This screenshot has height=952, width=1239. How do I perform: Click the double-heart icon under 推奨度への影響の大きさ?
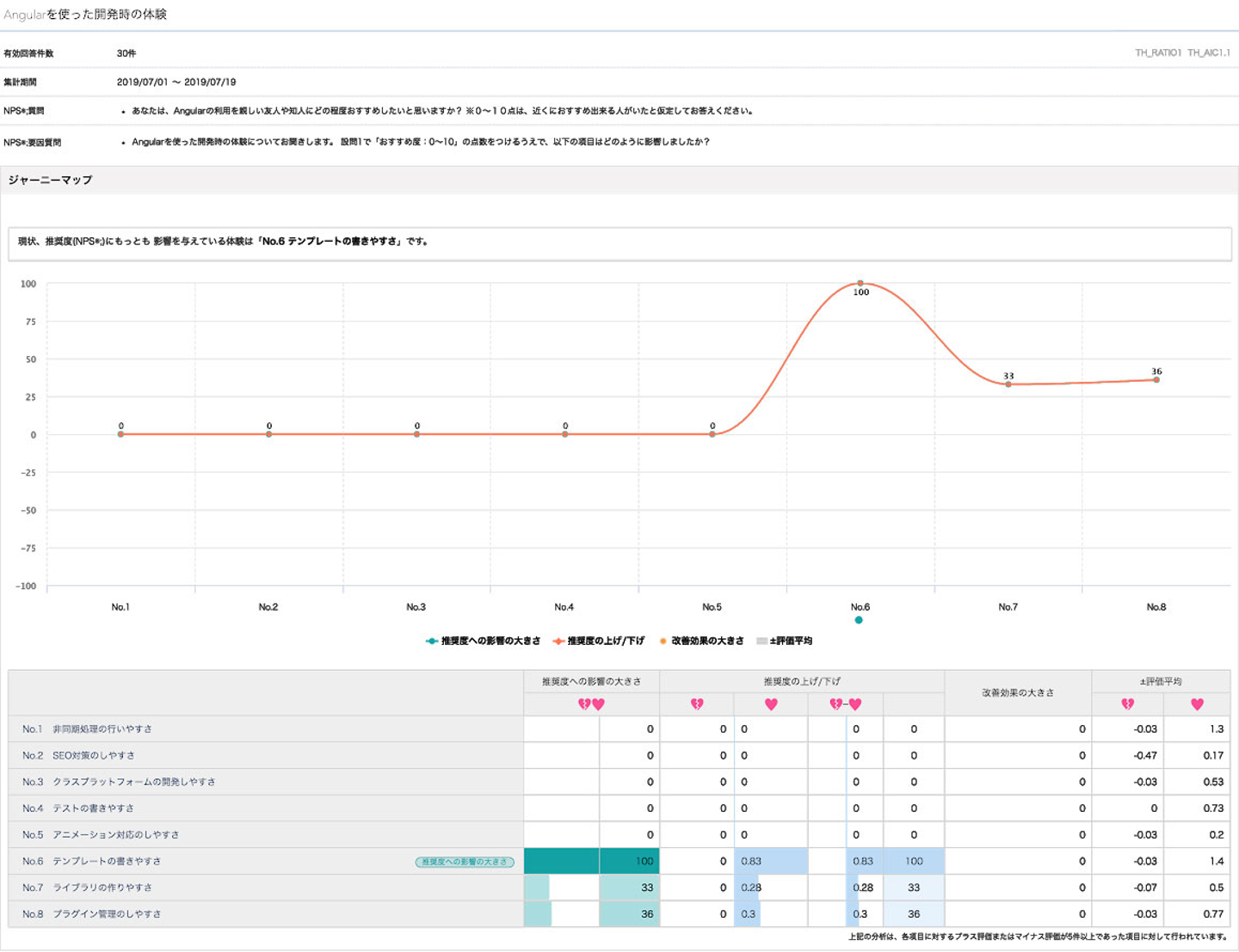click(x=591, y=704)
